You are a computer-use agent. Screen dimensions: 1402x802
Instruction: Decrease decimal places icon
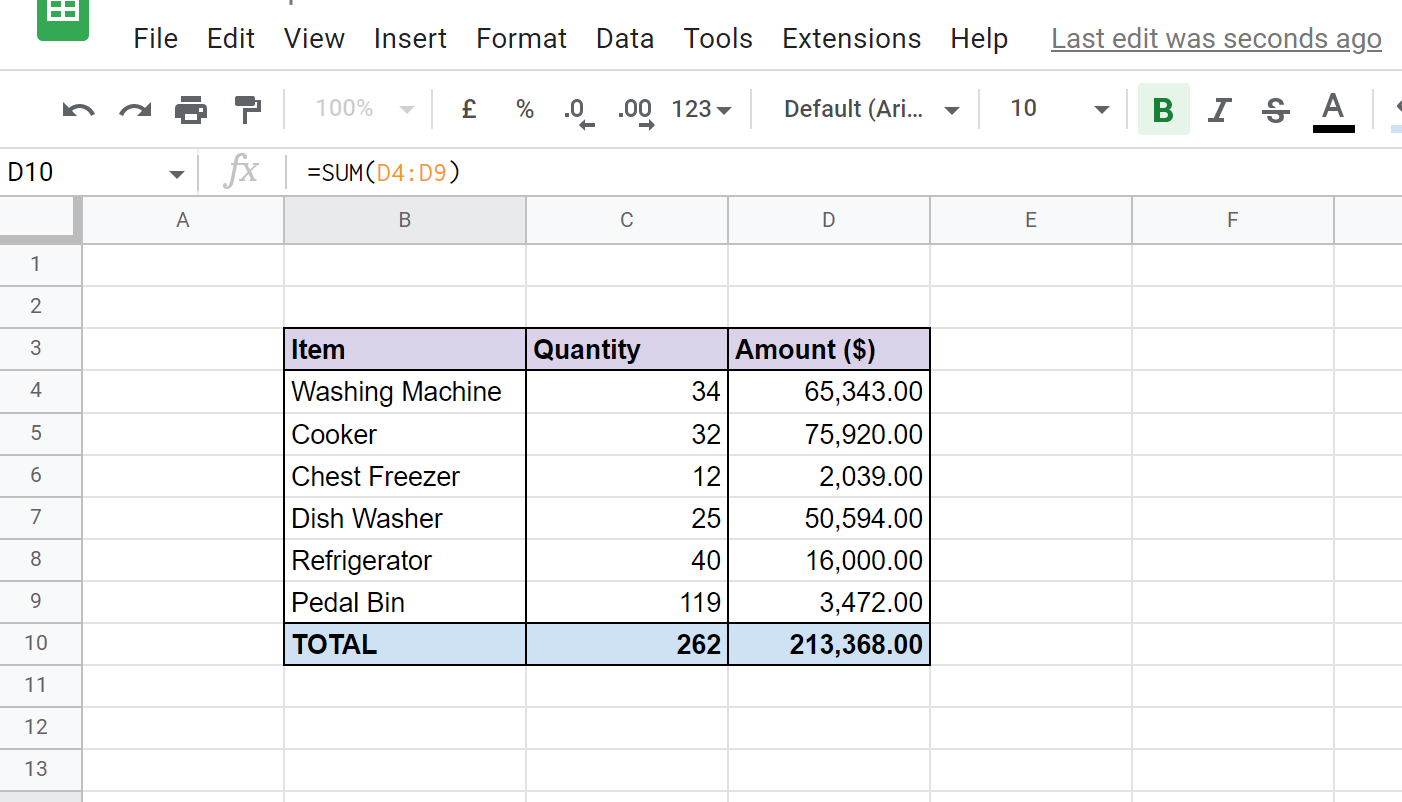tap(578, 110)
